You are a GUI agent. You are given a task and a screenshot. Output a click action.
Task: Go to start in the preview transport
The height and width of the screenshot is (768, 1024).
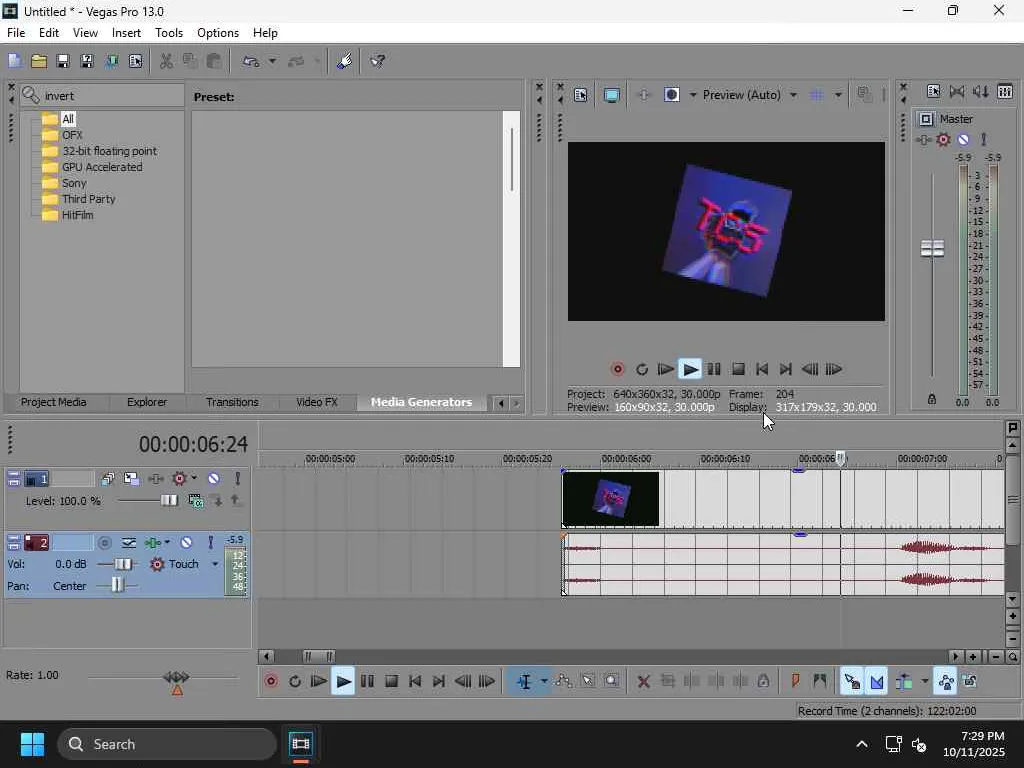[x=761, y=370]
